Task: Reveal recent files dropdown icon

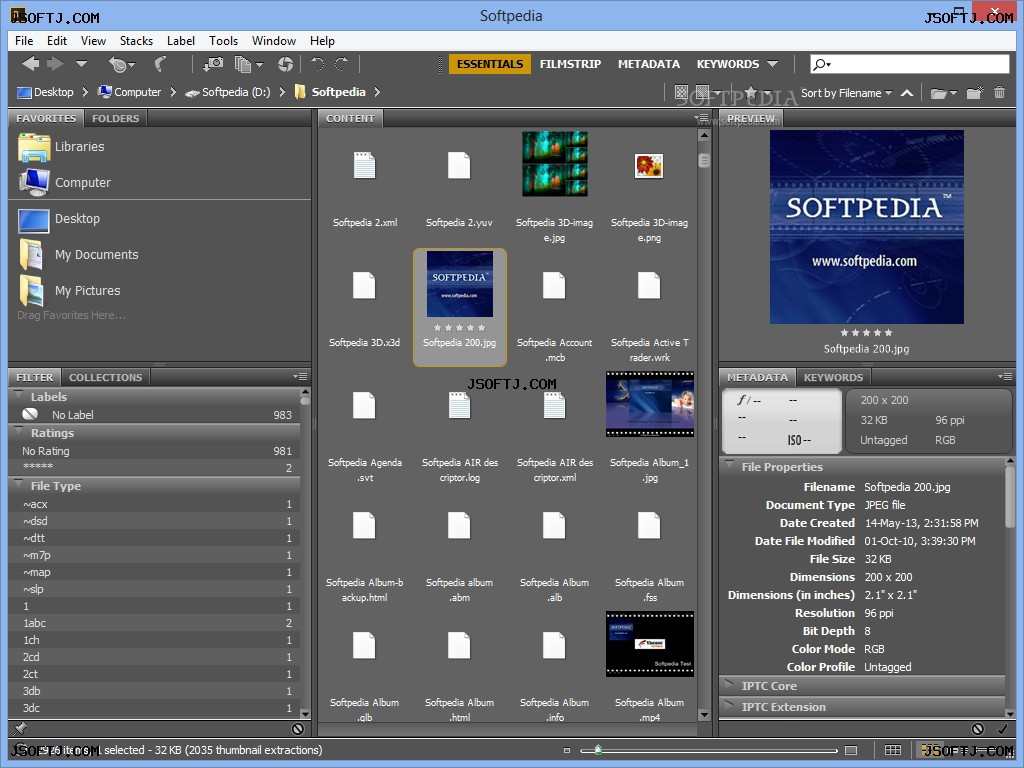Action: point(121,64)
